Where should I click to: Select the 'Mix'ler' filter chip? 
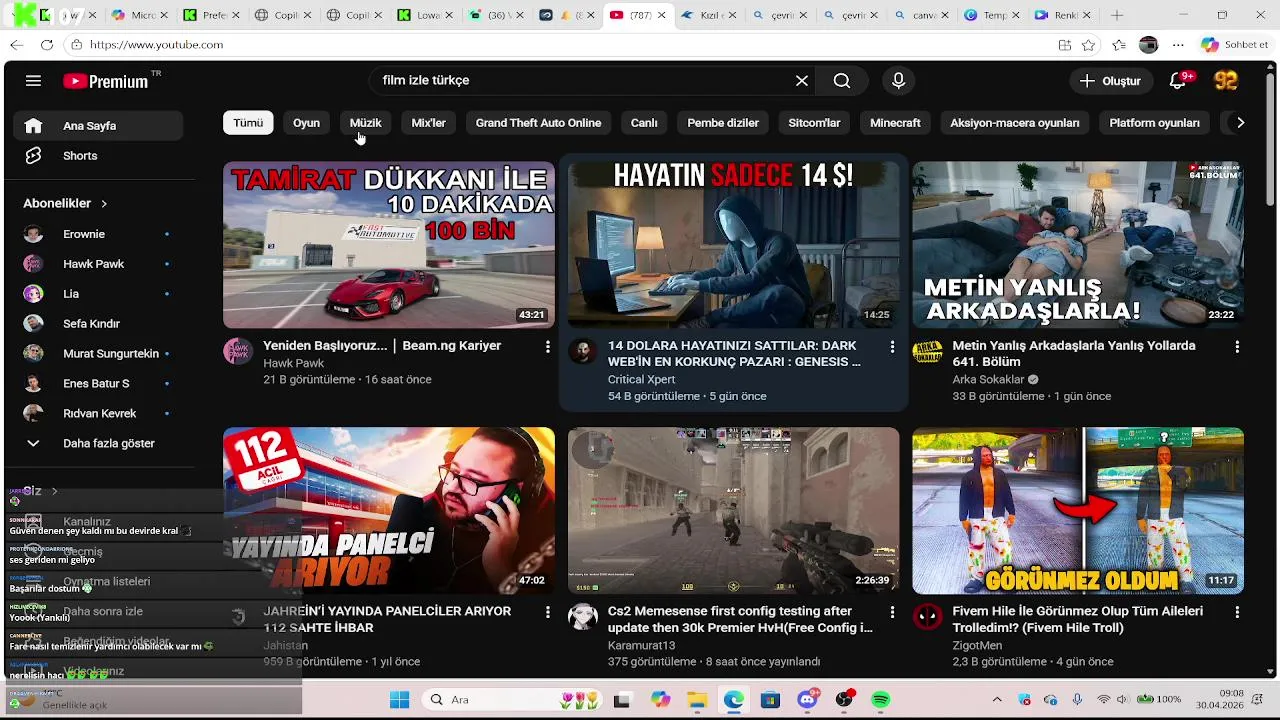428,123
